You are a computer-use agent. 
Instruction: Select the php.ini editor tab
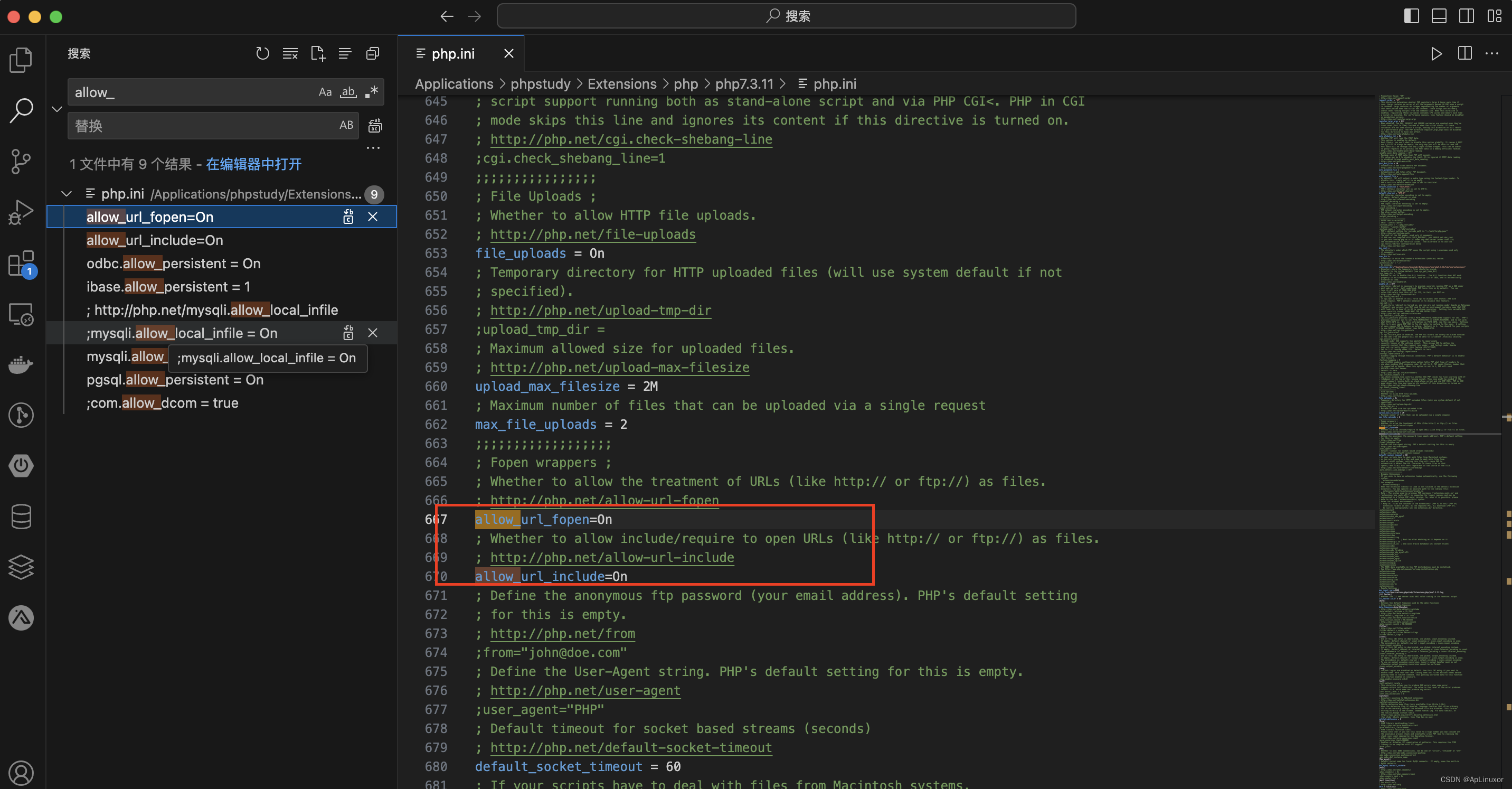[452, 53]
